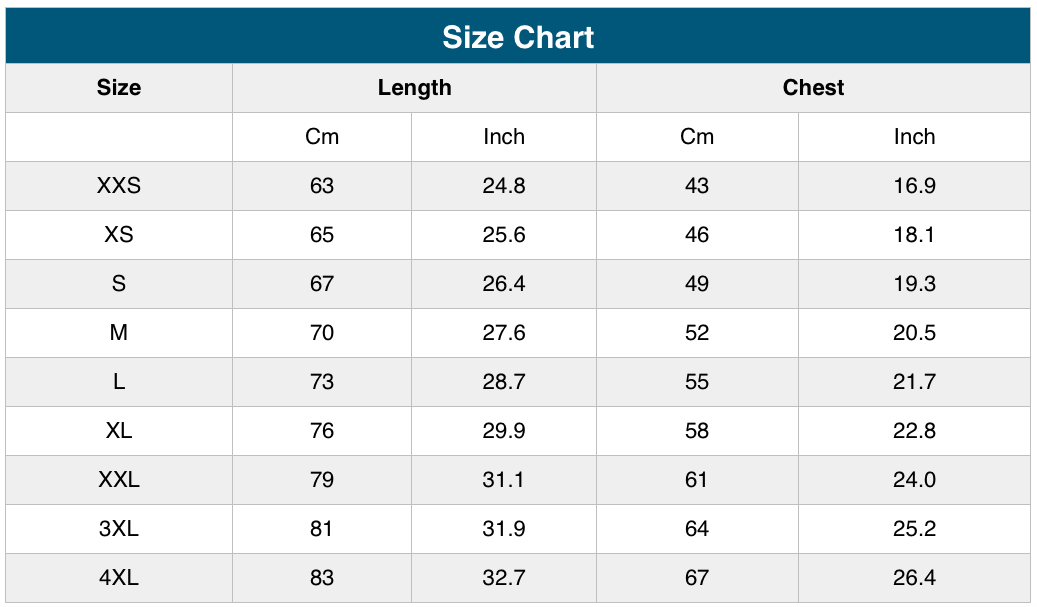Select the Length column header

tap(414, 88)
